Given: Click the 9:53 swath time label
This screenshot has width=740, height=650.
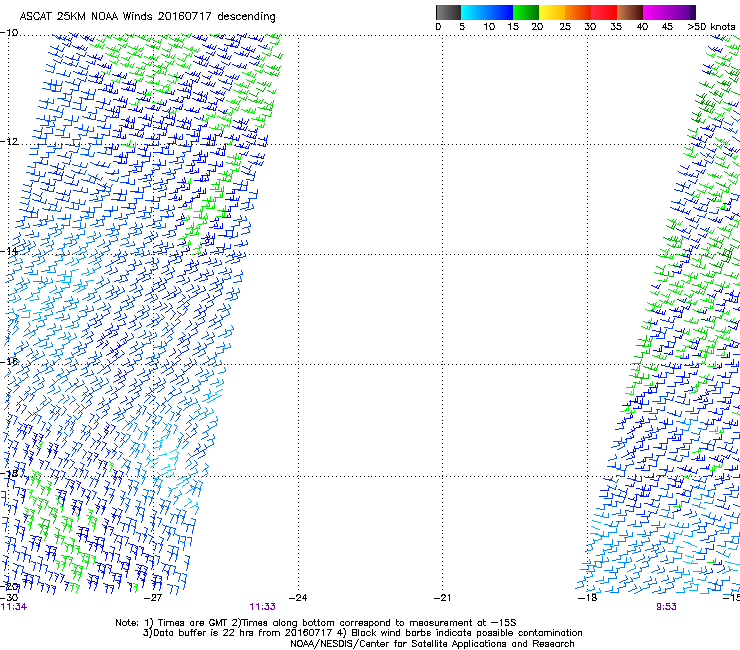Looking at the screenshot, I should [x=666, y=607].
